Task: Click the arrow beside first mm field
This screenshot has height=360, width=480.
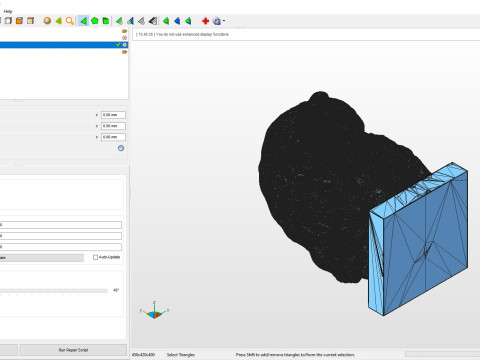Action: tap(97, 115)
